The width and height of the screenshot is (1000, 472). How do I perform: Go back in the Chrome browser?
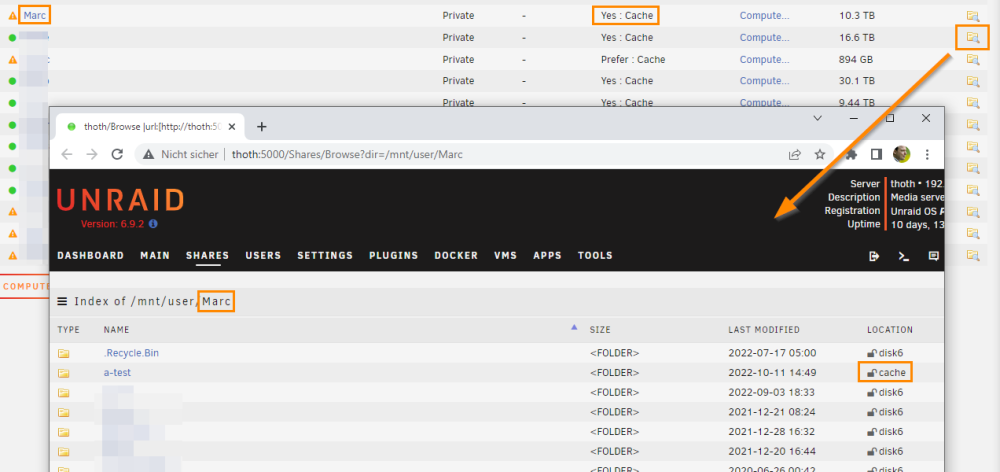point(67,154)
